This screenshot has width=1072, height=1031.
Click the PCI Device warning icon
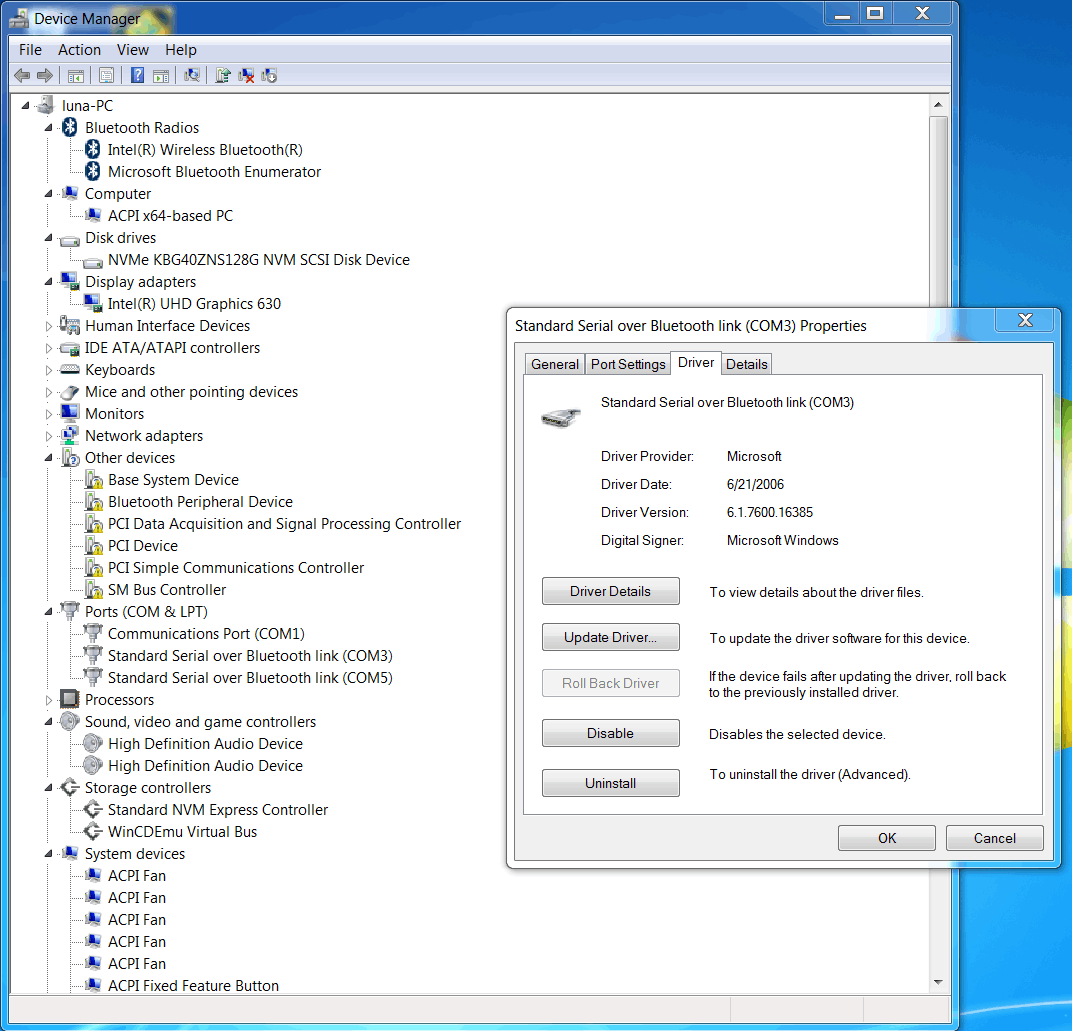point(94,545)
